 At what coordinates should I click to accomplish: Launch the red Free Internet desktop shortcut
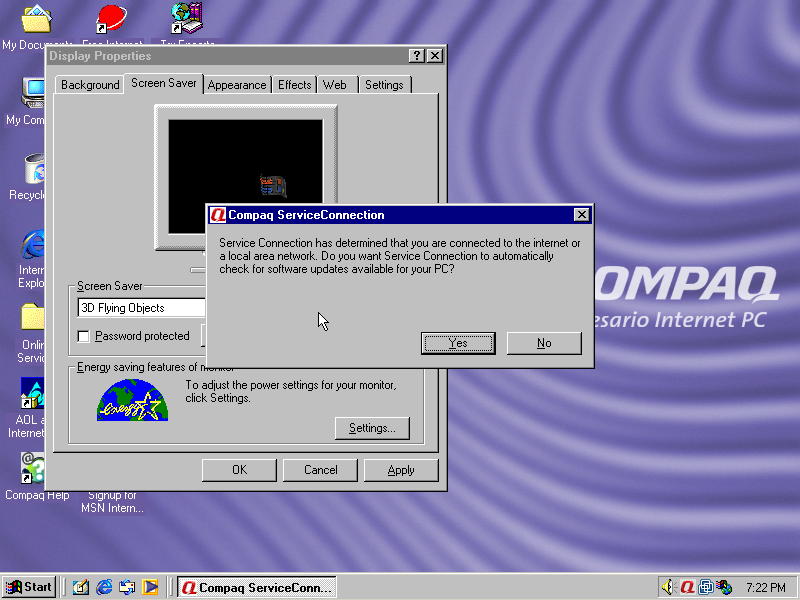pos(111,19)
